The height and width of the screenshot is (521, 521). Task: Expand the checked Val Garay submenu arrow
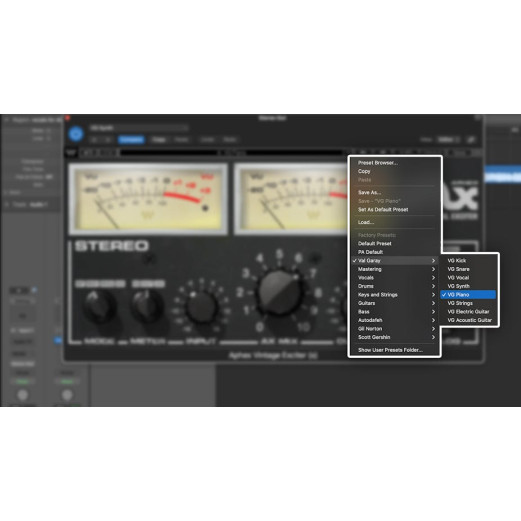point(433,260)
